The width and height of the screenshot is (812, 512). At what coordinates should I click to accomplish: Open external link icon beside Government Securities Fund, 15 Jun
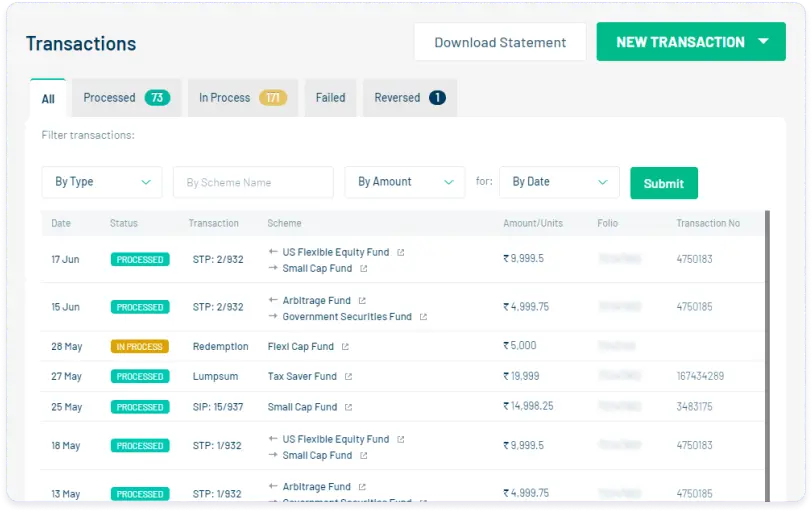point(423,317)
